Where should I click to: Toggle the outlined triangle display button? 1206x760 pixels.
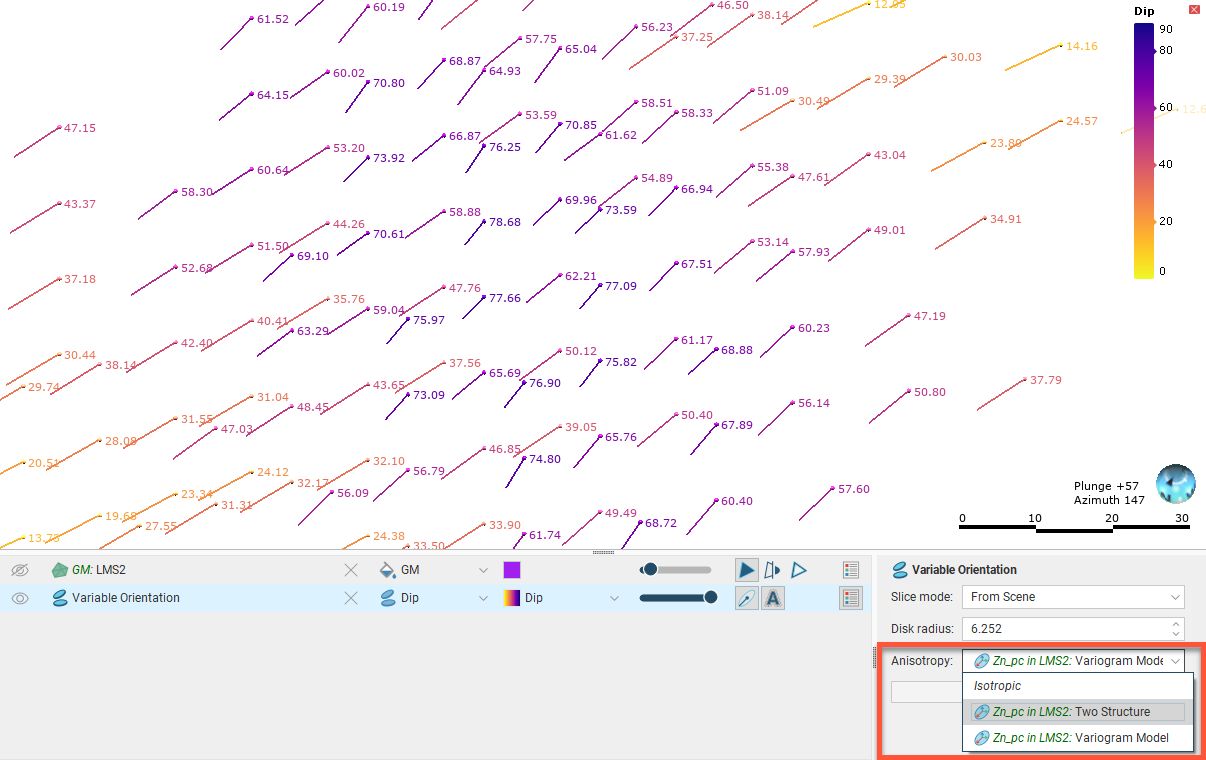(799, 570)
